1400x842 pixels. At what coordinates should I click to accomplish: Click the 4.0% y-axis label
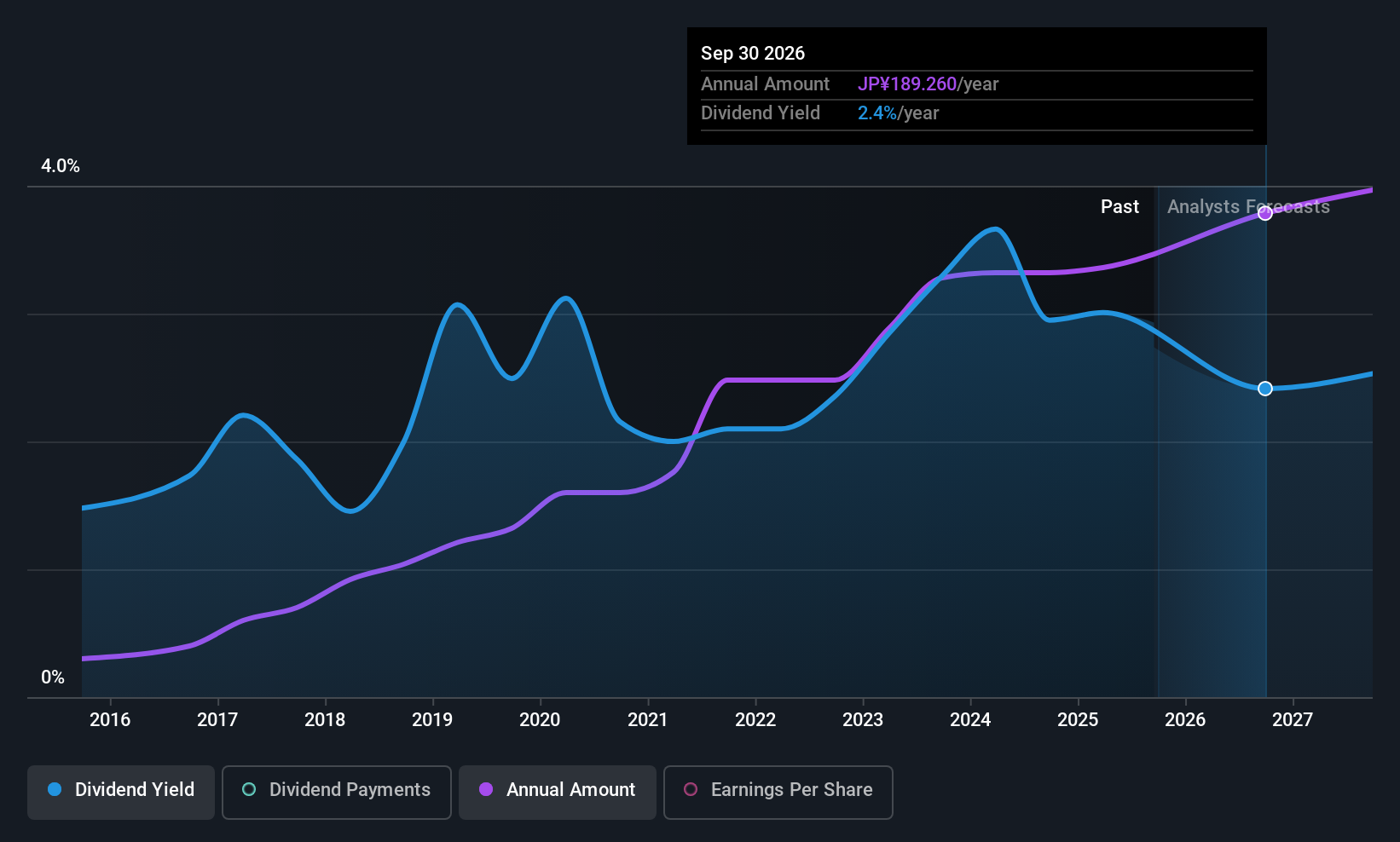[61, 166]
